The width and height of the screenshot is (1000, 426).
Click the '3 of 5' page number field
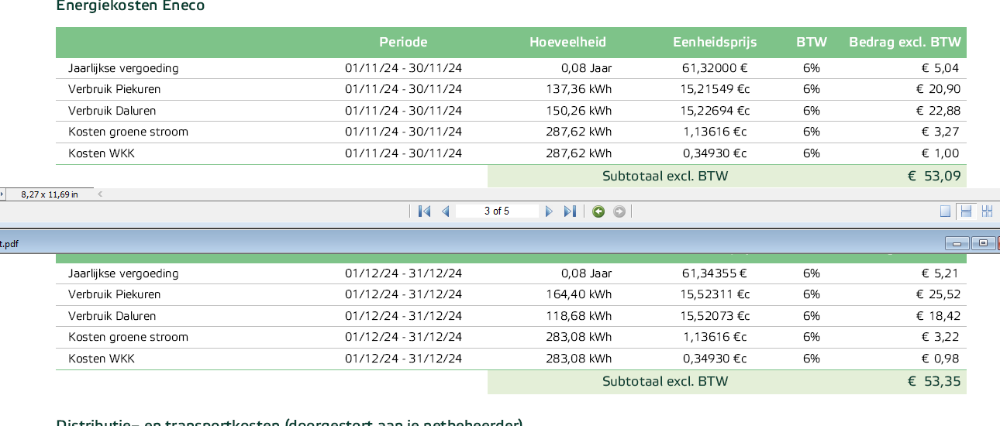(496, 211)
